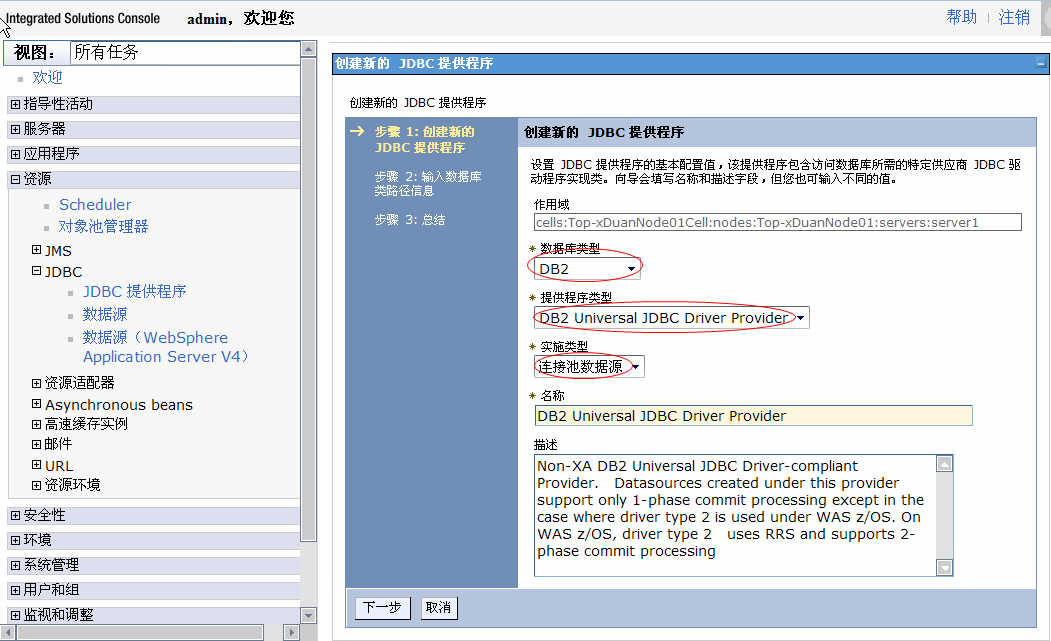
Task: Open the JDBC 提供程序 link
Action: coord(134,292)
